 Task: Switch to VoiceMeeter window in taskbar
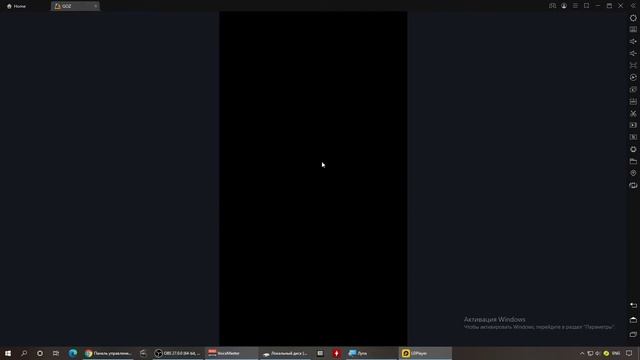point(231,353)
